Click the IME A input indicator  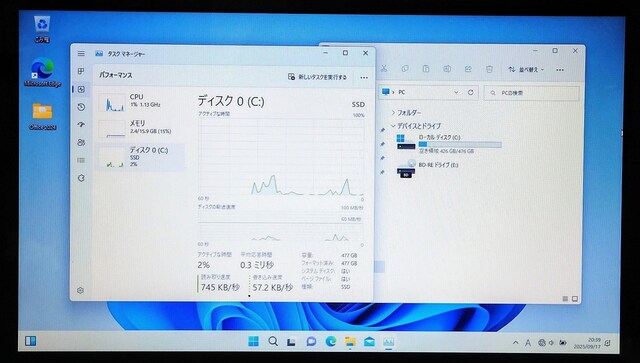point(528,343)
